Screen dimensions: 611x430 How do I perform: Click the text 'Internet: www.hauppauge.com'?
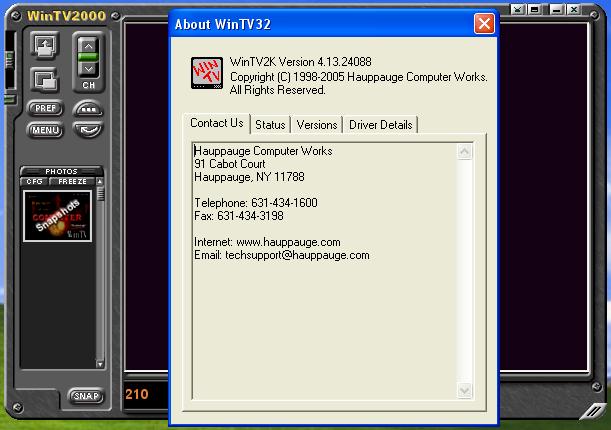pyautogui.click(x=267, y=242)
